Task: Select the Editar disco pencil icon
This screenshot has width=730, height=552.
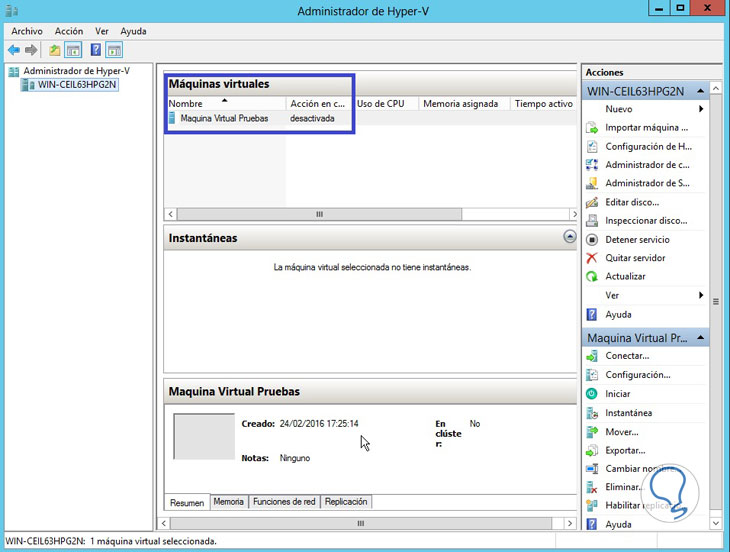Action: tap(592, 202)
